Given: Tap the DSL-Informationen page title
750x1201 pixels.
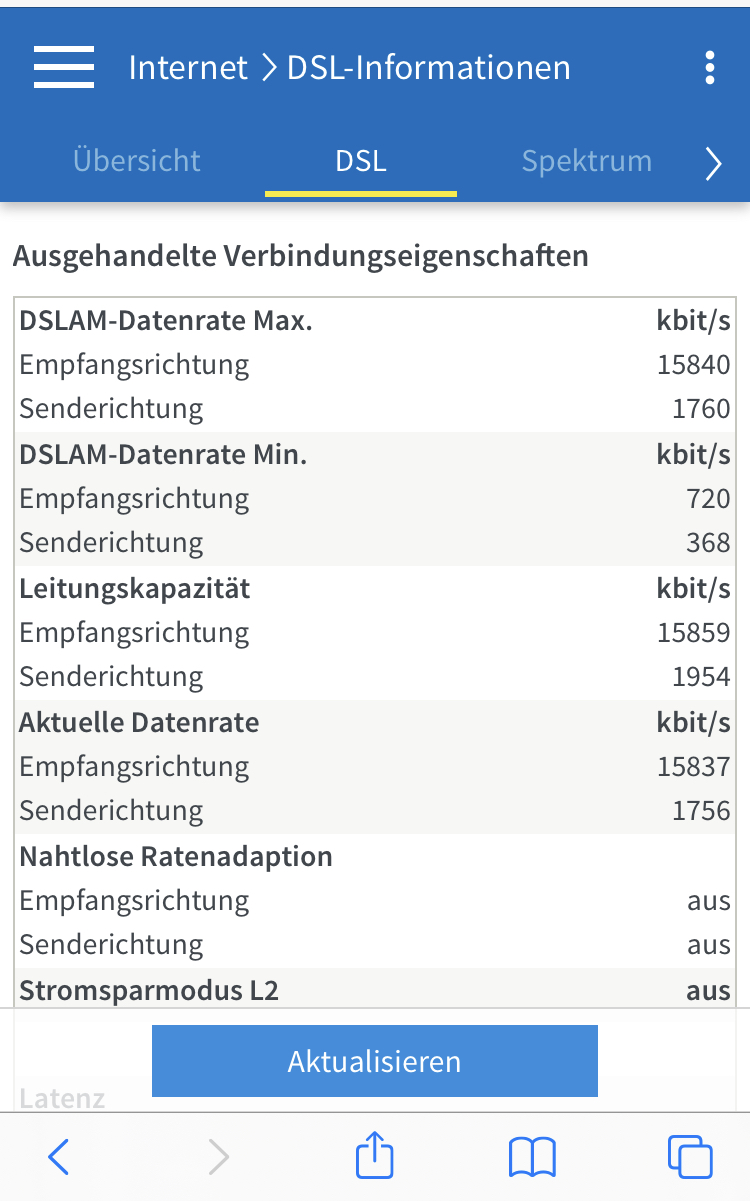Looking at the screenshot, I should pos(429,67).
